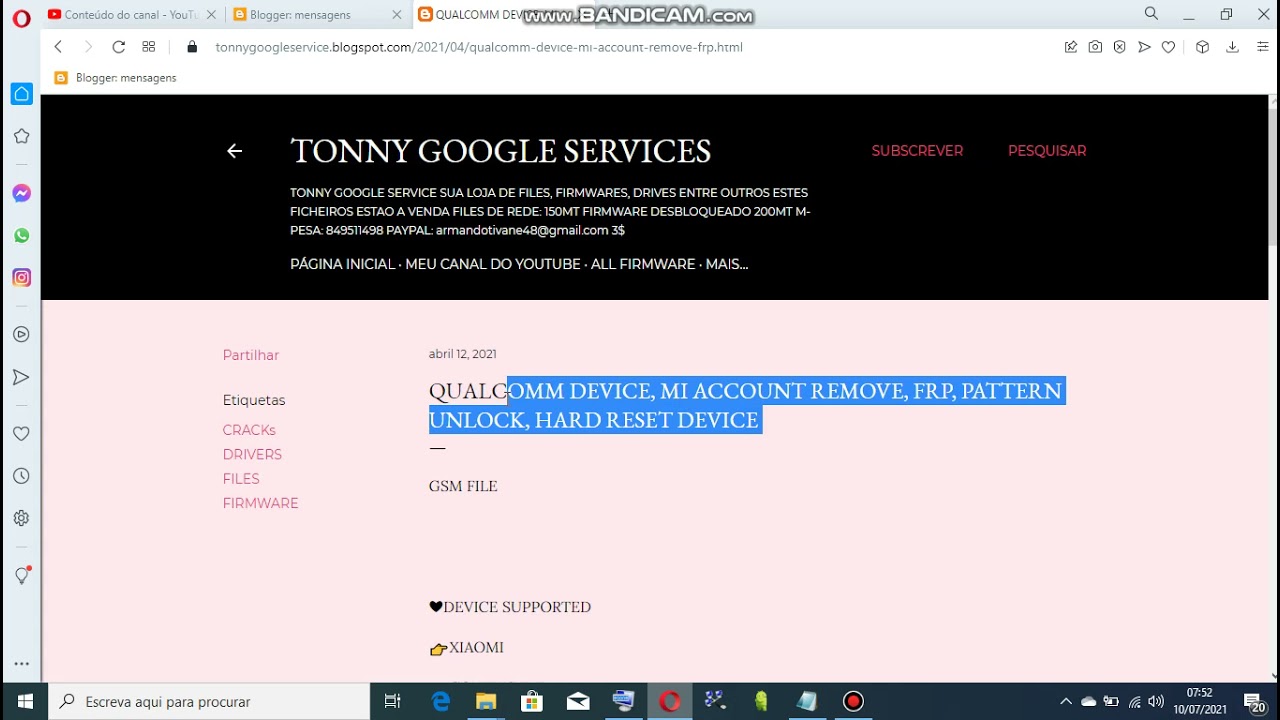Open Microsoft Store from taskbar
Image resolution: width=1280 pixels, height=720 pixels.
[x=532, y=701]
